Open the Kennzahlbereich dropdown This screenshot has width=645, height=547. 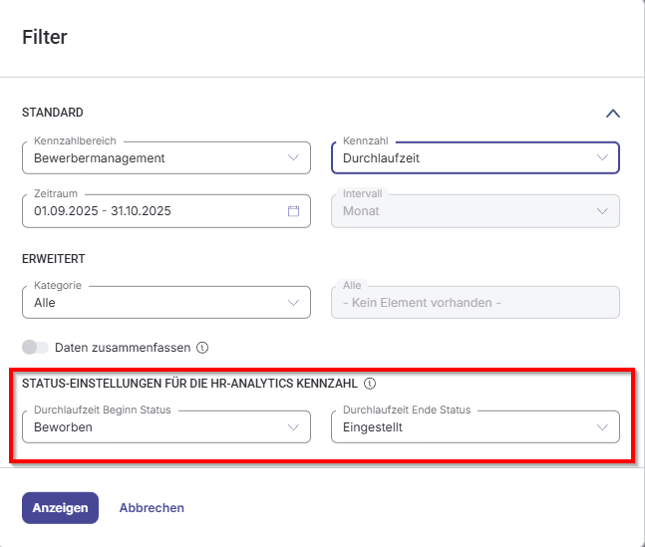pyautogui.click(x=166, y=157)
